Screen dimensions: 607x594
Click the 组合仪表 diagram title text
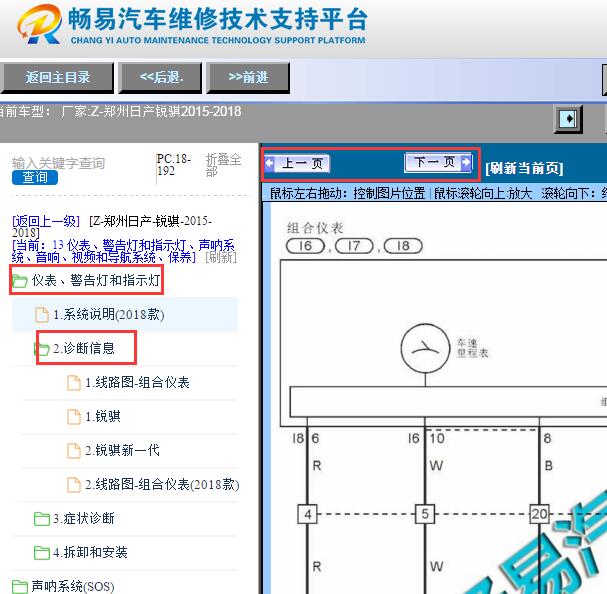point(315,228)
